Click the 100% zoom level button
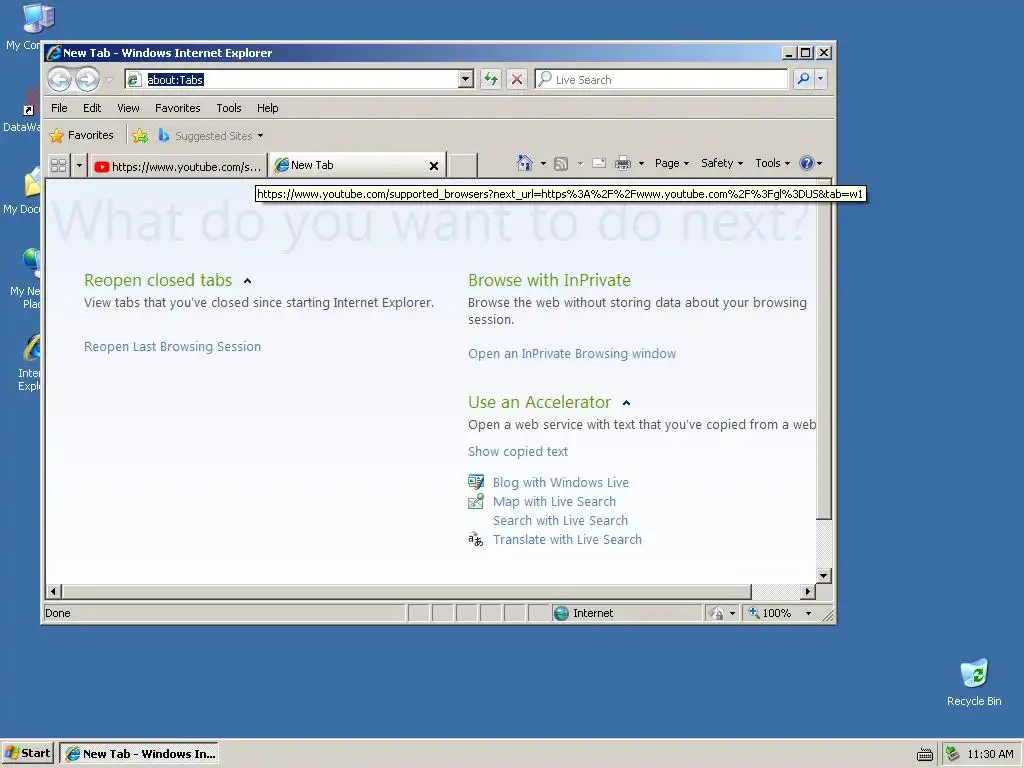 pyautogui.click(x=770, y=613)
